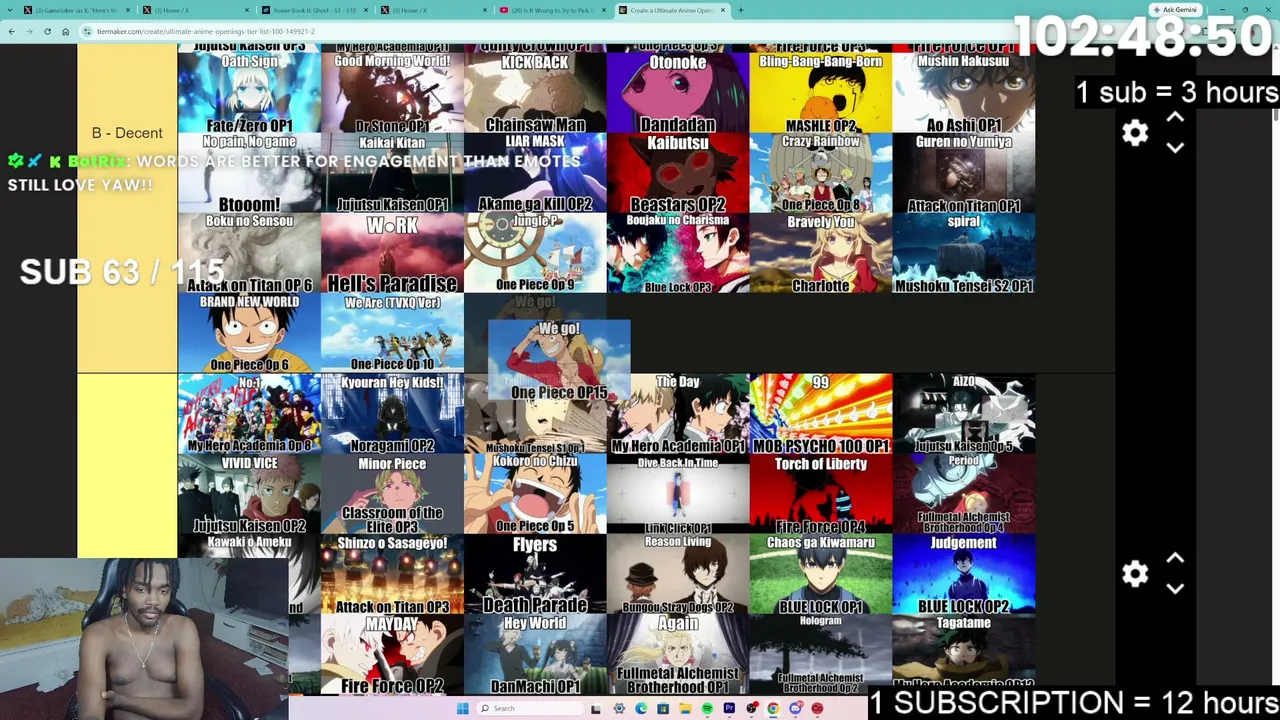Select the Beastars OP2 Kaibutsu thumbnail
Image resolution: width=1280 pixels, height=720 pixels.
click(x=678, y=173)
